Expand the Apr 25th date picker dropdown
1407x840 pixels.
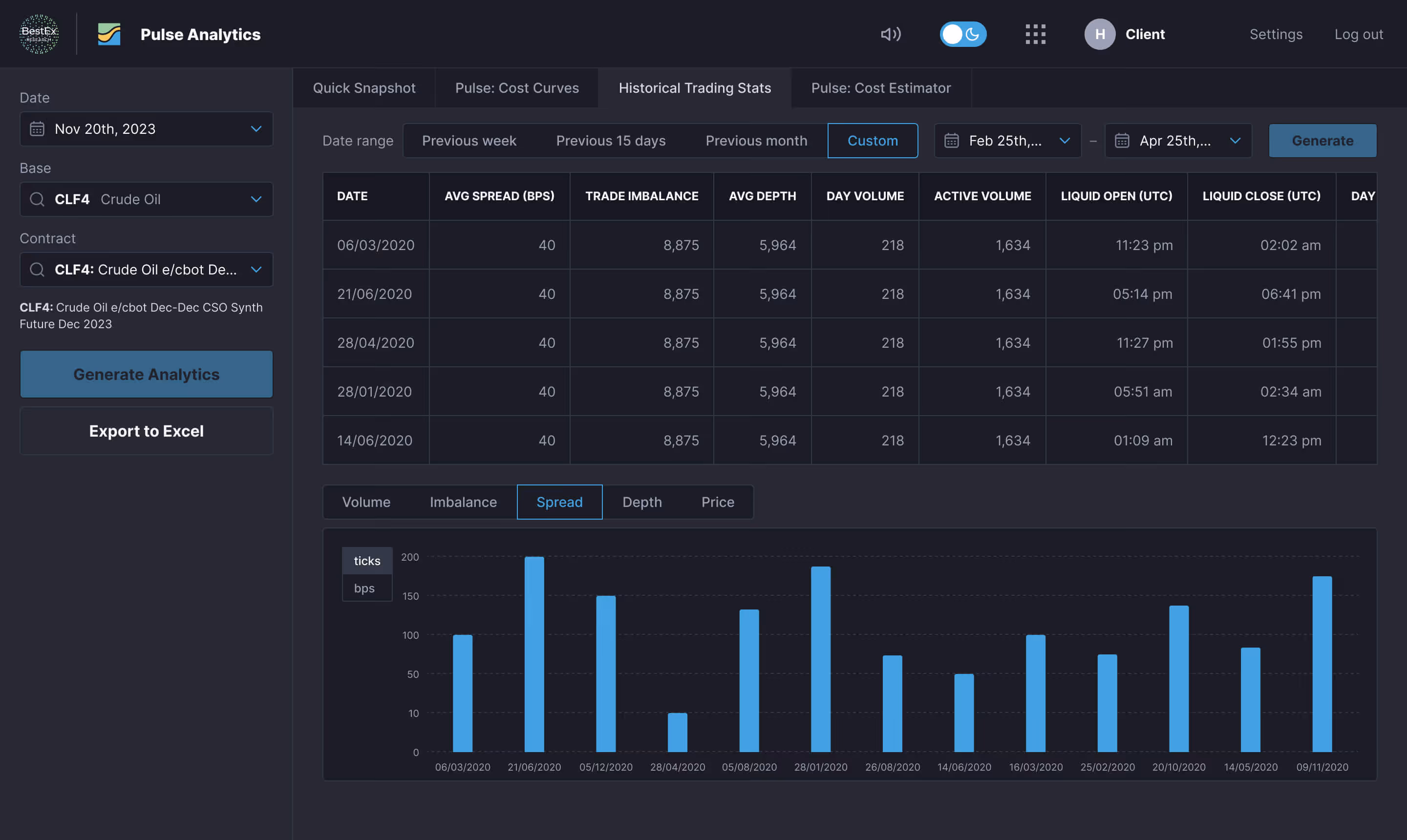click(1236, 140)
